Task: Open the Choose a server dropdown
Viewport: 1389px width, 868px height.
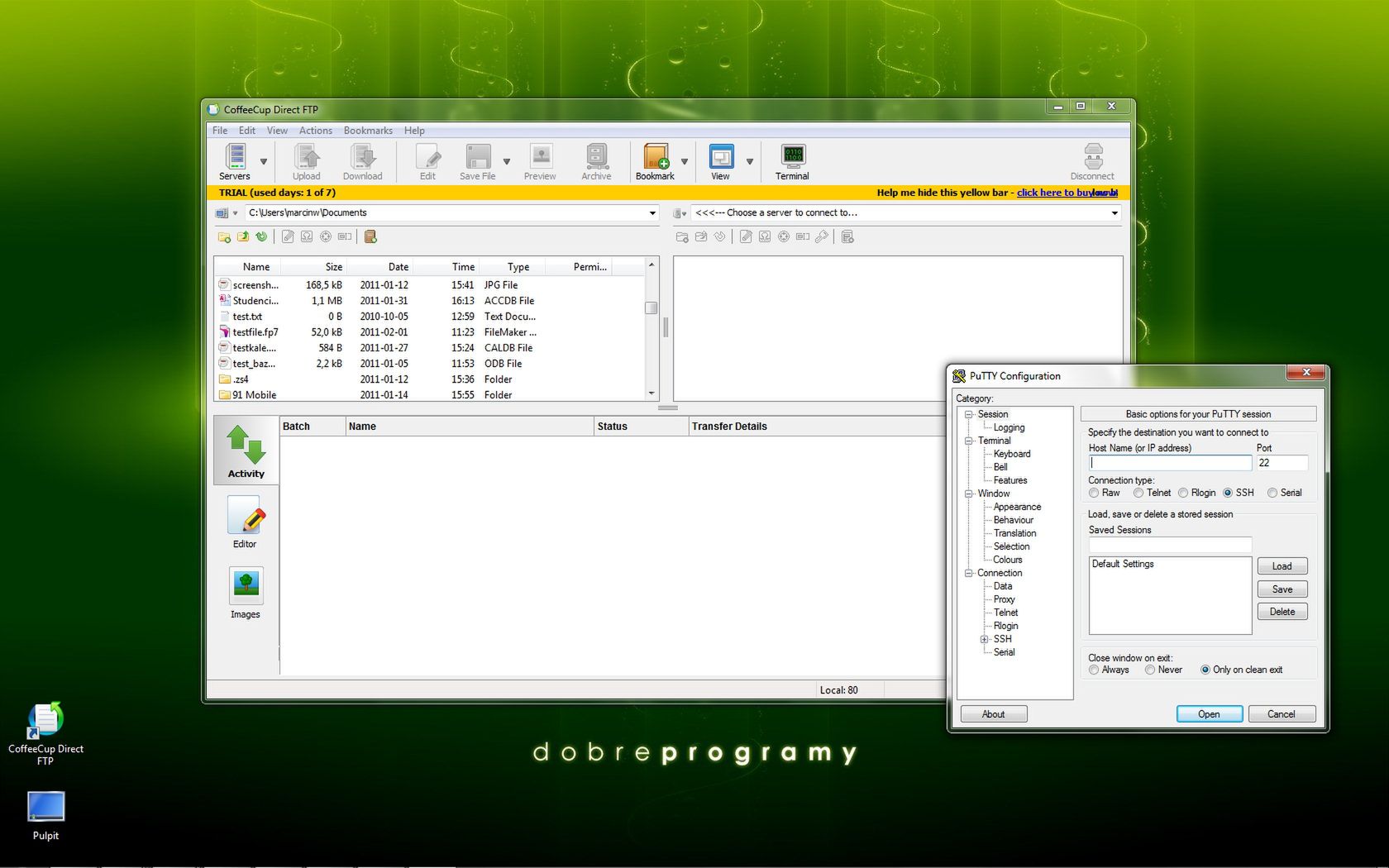Action: tap(1115, 213)
